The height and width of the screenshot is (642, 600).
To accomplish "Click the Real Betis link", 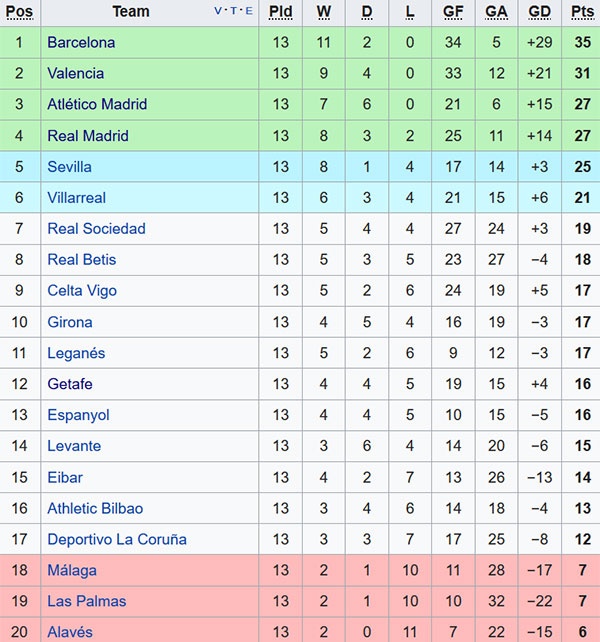I will 82,260.
